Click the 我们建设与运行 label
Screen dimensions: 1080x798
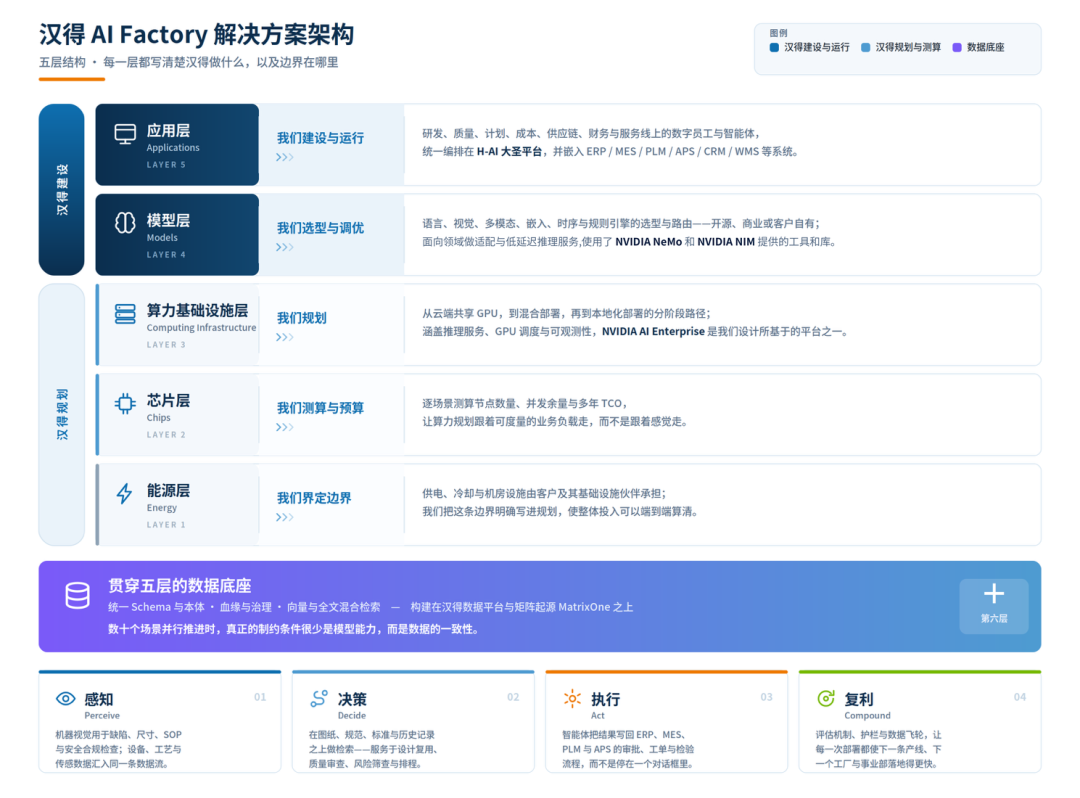click(x=320, y=138)
